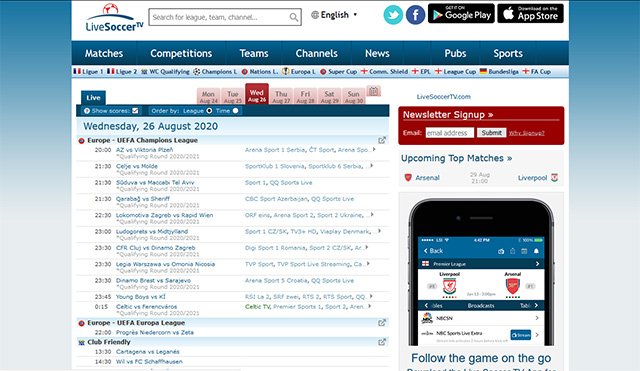Viewport: 640px width, 371px height.
Task: Open Qarabağ vs Sheriff match link
Action: pyautogui.click(x=143, y=199)
